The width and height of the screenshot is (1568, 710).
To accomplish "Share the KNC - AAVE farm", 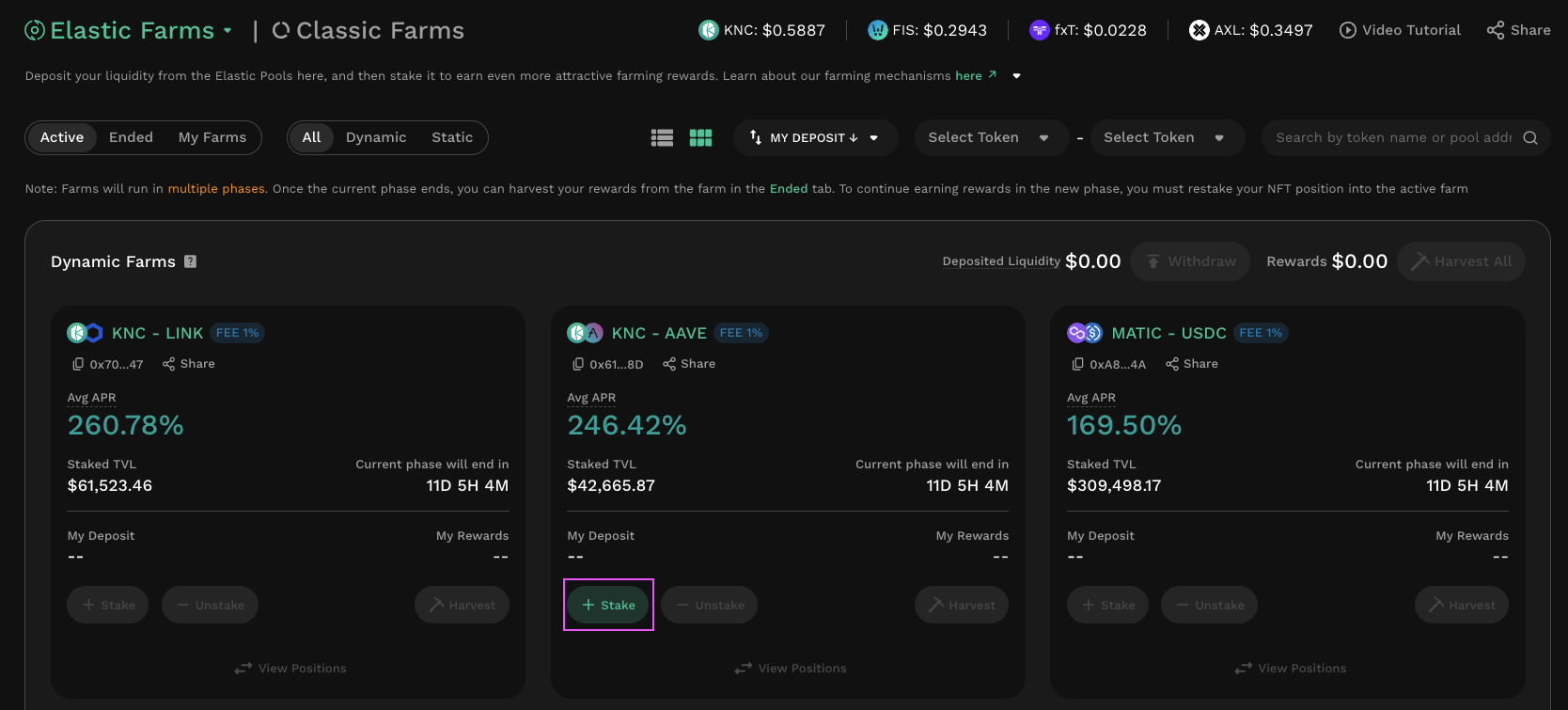I will (689, 364).
